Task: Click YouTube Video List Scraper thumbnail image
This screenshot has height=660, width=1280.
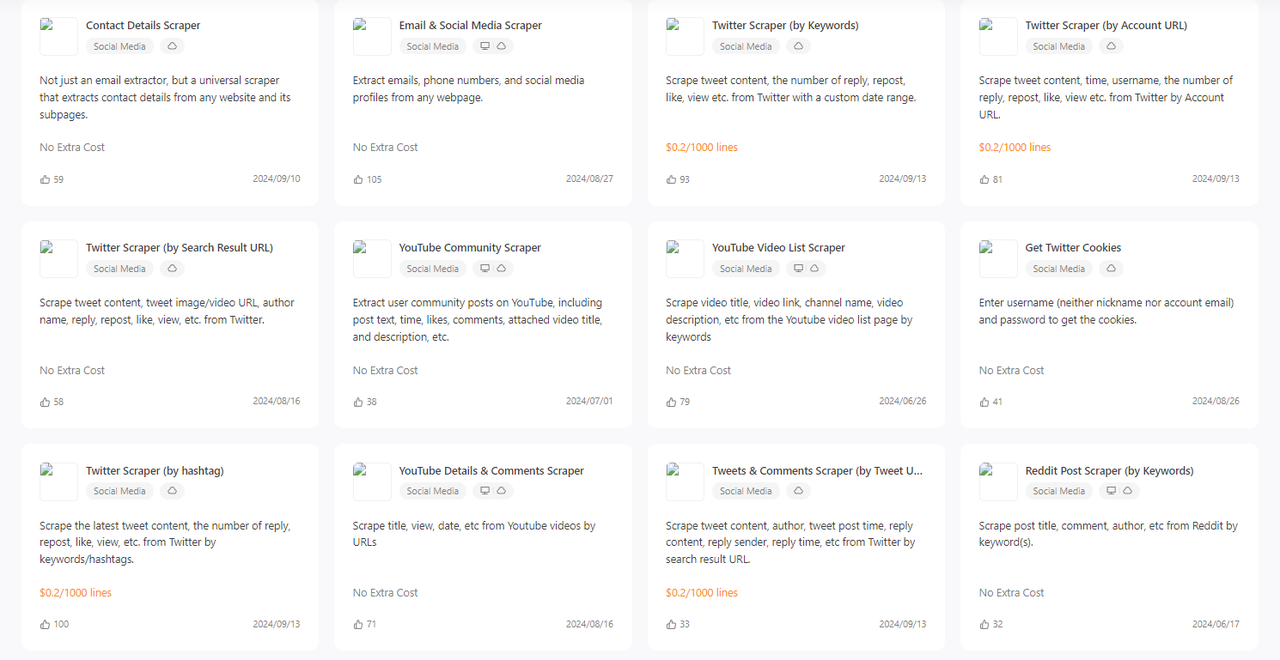Action: point(685,259)
